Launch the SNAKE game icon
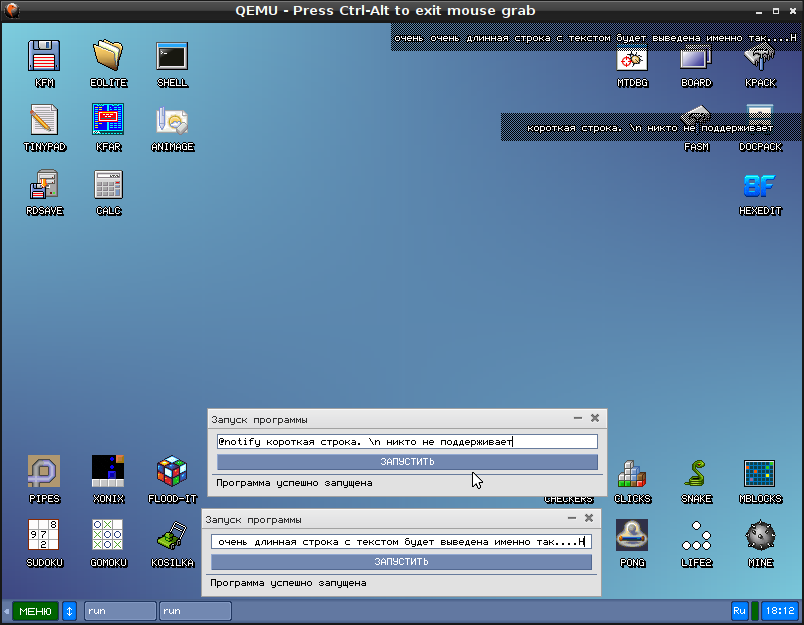 coord(696,473)
